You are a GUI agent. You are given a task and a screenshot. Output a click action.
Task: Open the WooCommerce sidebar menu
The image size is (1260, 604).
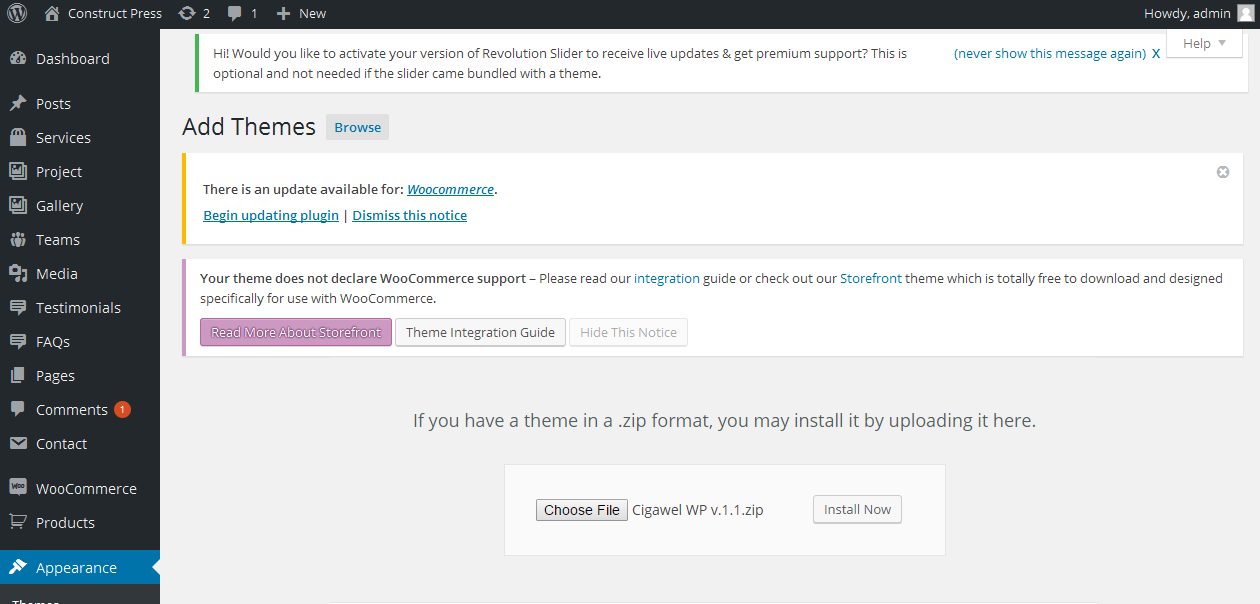[x=85, y=489]
